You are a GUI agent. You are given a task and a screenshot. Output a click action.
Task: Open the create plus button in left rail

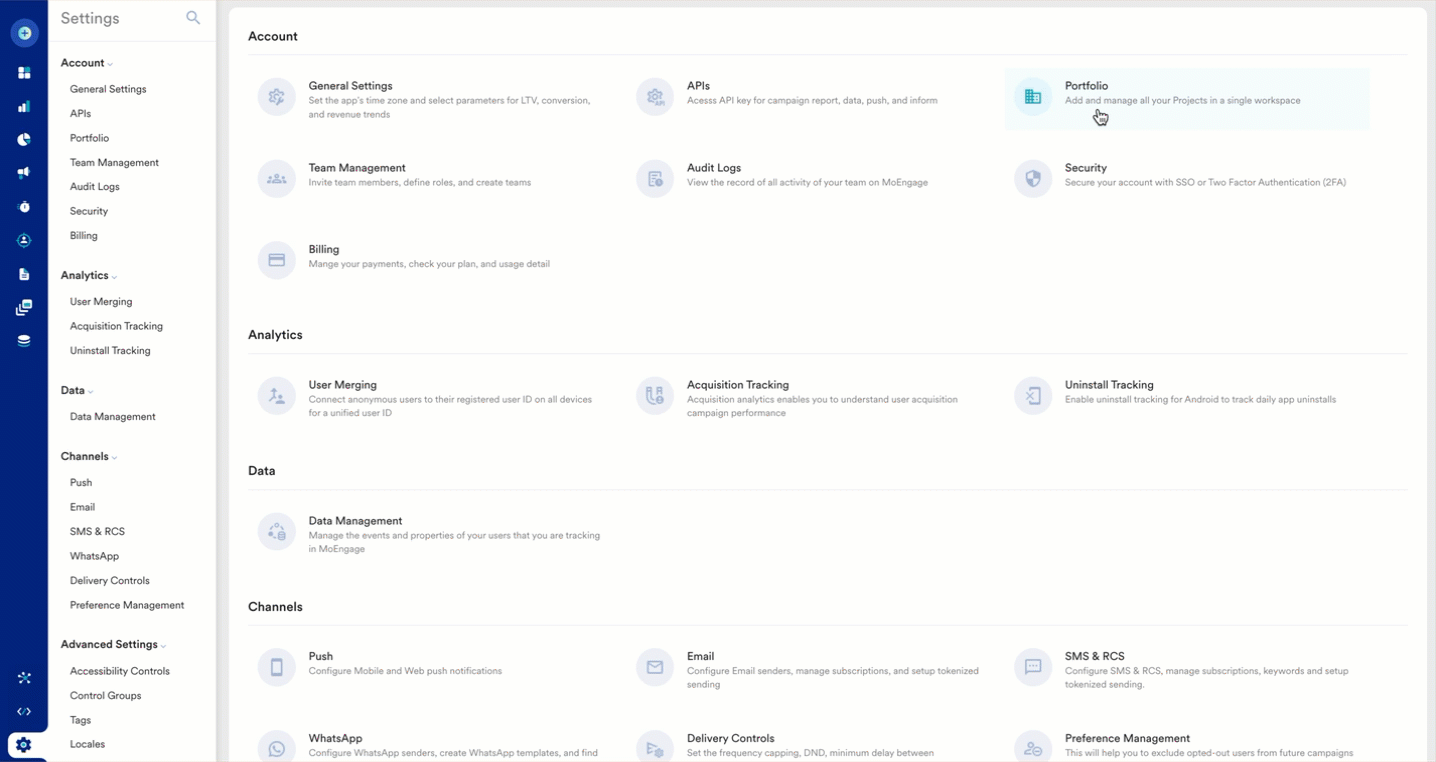(x=24, y=33)
